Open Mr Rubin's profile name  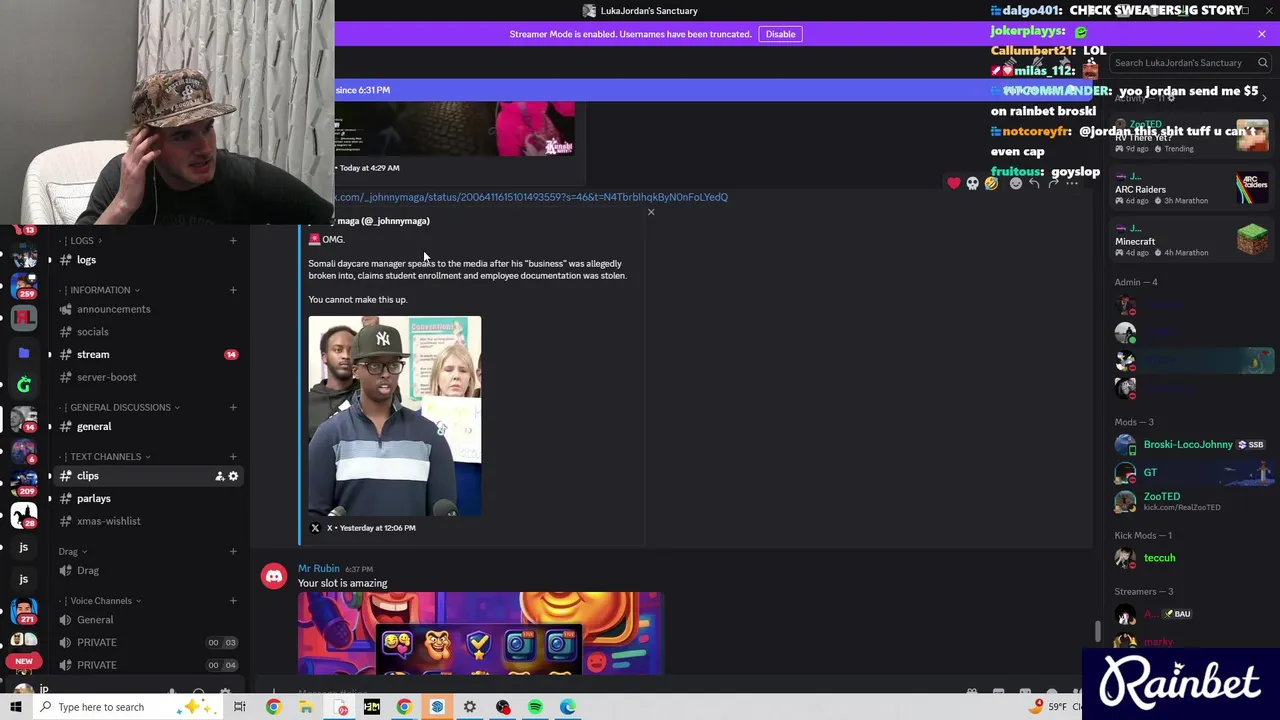319,568
